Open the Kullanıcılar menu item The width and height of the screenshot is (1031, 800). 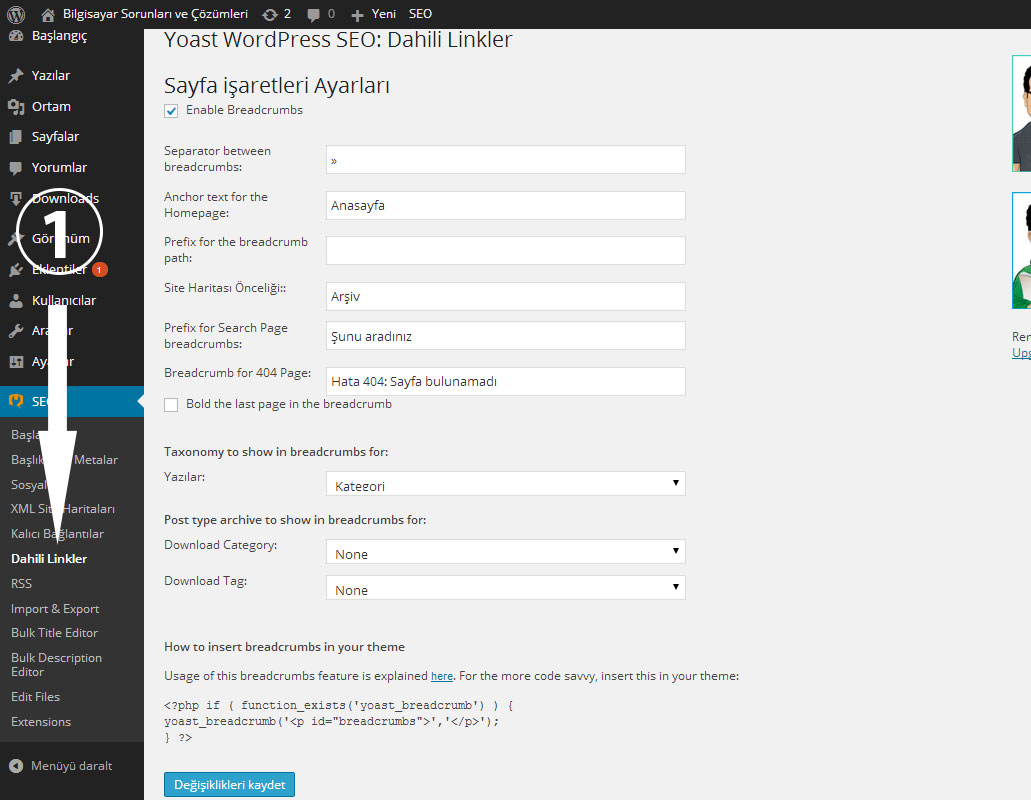64,300
